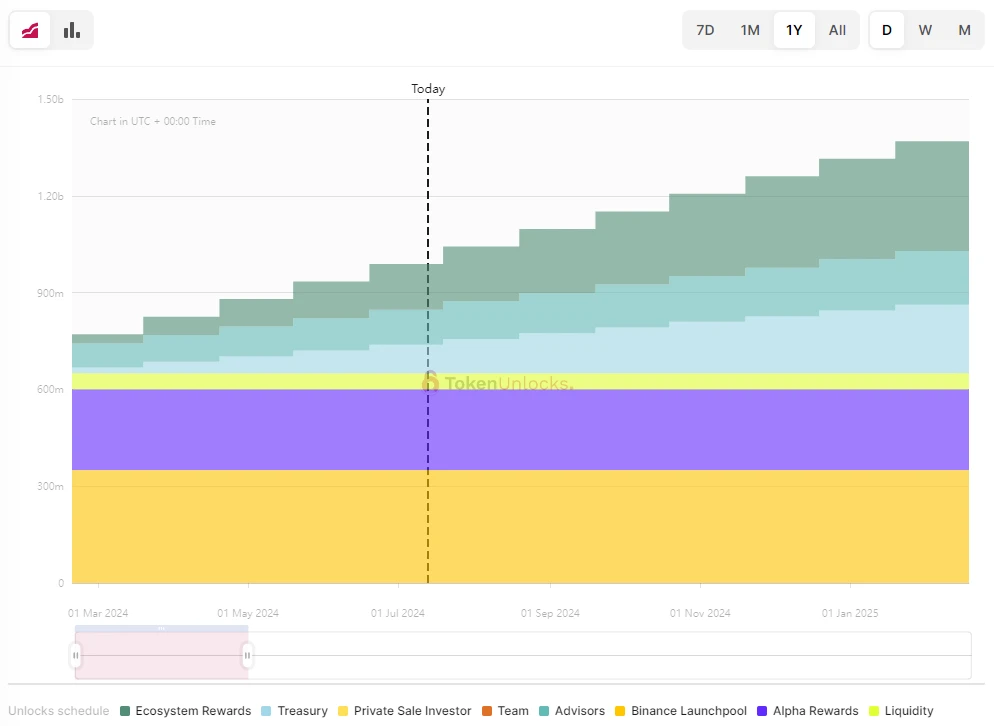Toggle Advisors legend series
The image size is (994, 726).
pos(572,711)
